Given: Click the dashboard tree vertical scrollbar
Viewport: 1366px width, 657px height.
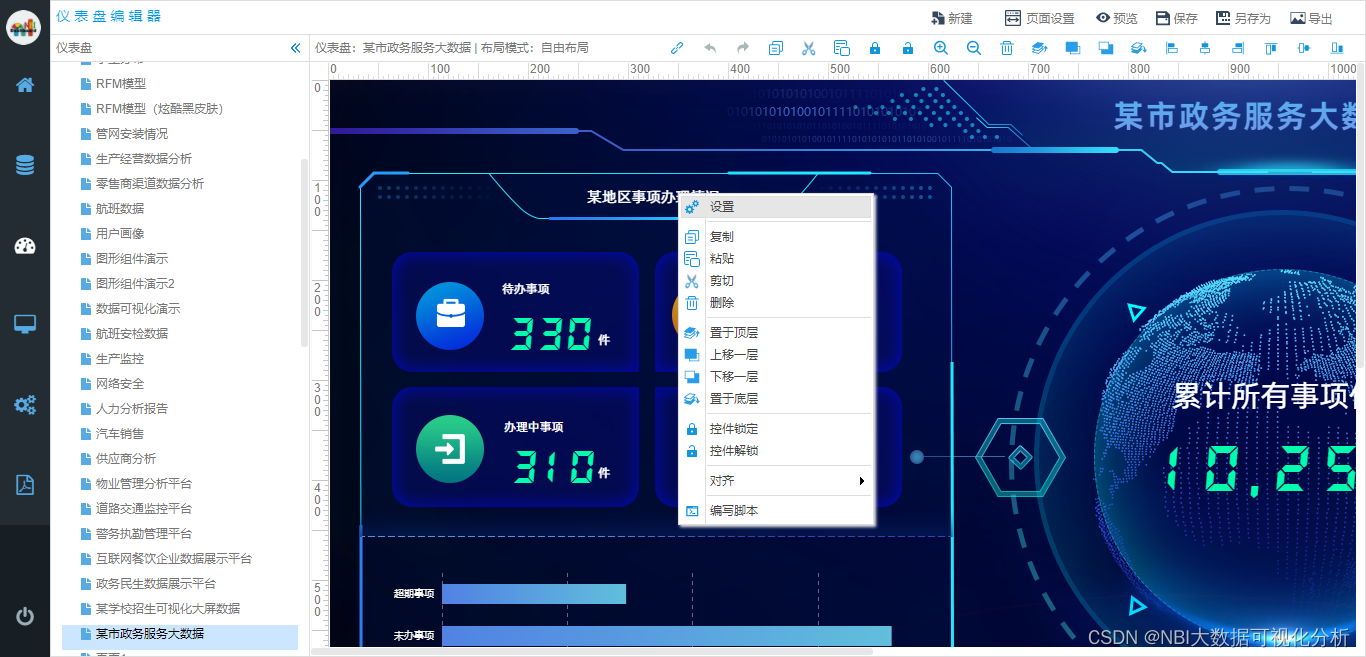Looking at the screenshot, I should (304, 252).
